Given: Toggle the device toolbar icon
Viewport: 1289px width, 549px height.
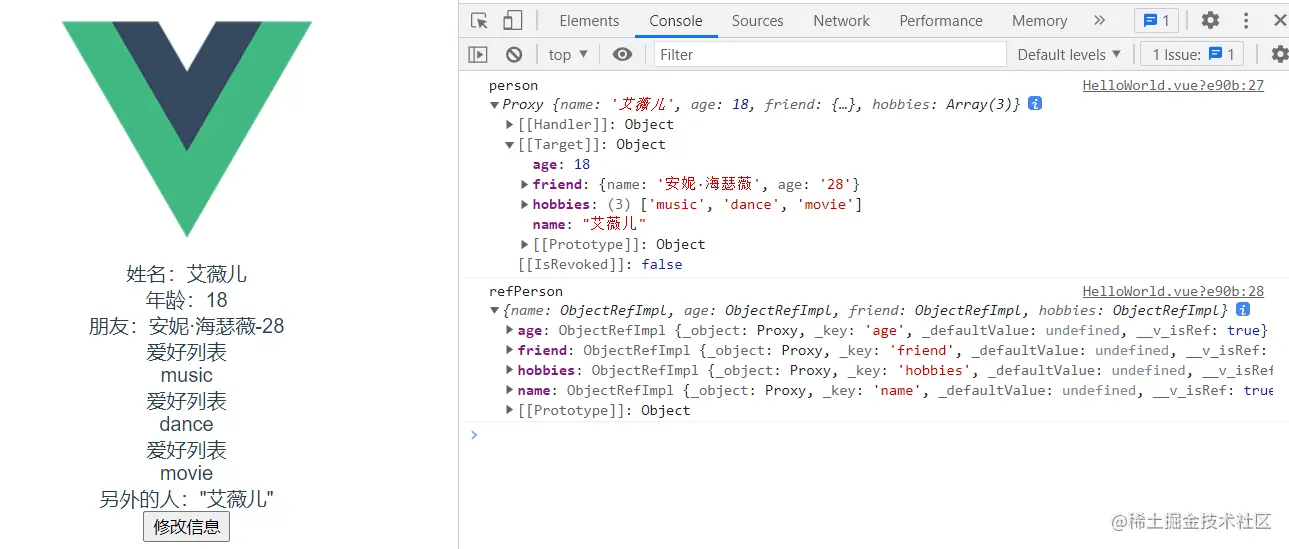Looking at the screenshot, I should click(513, 20).
